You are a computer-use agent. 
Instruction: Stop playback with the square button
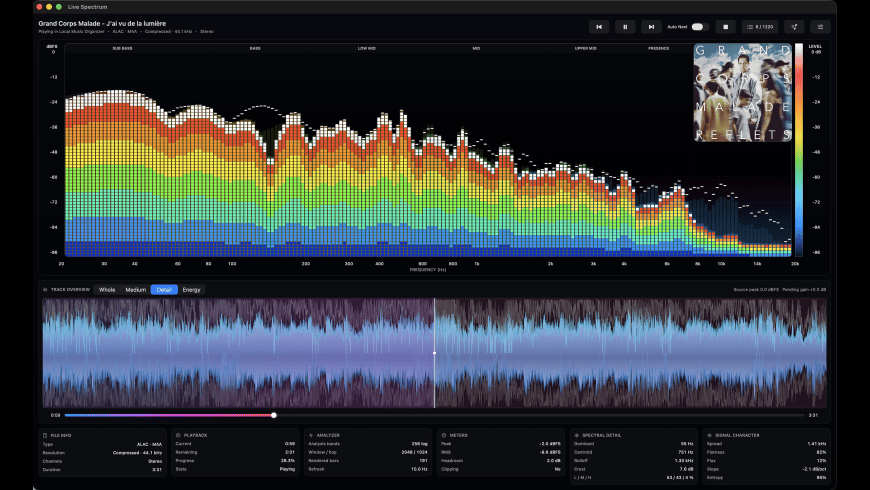point(725,27)
